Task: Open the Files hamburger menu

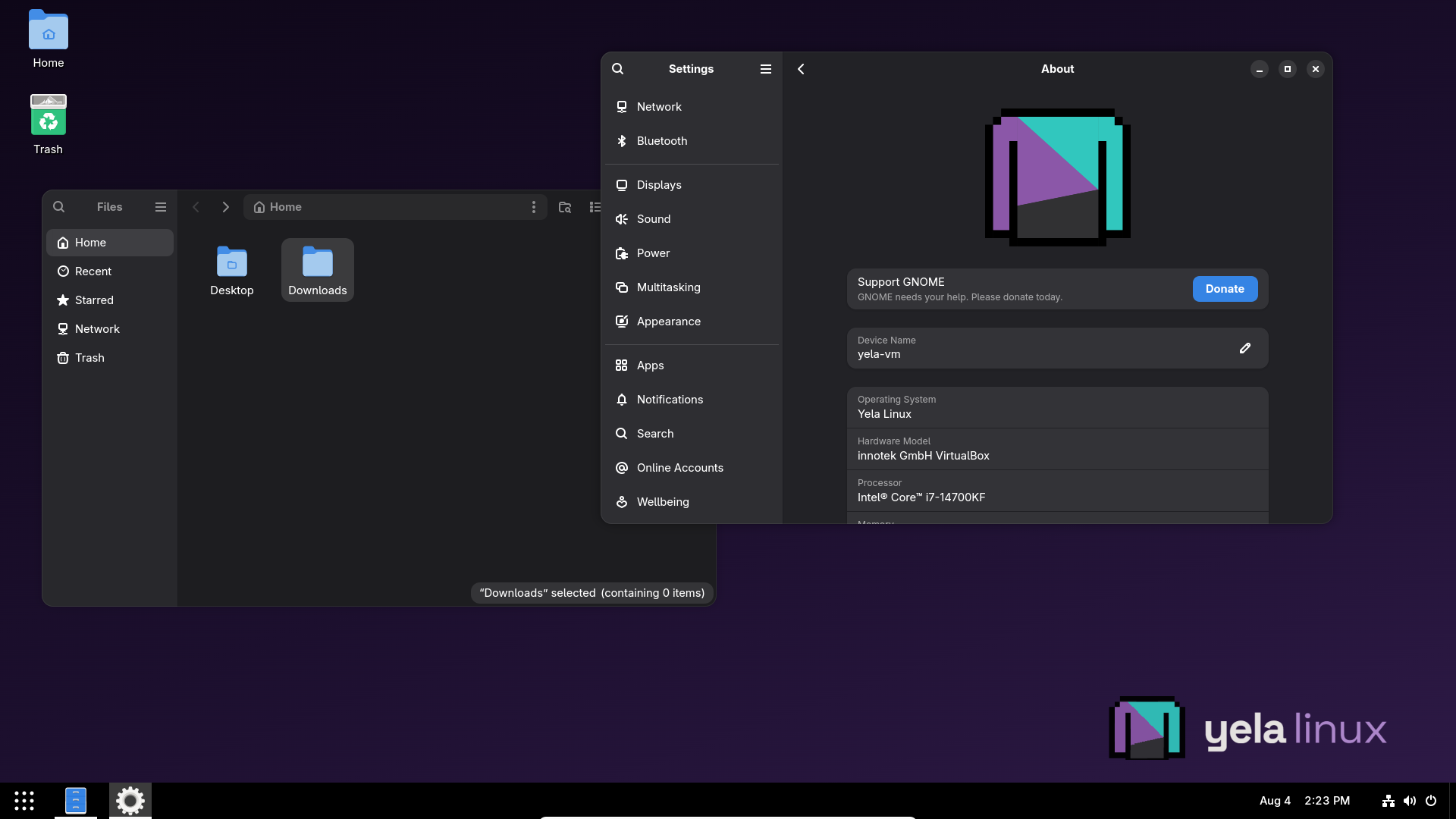Action: click(161, 207)
